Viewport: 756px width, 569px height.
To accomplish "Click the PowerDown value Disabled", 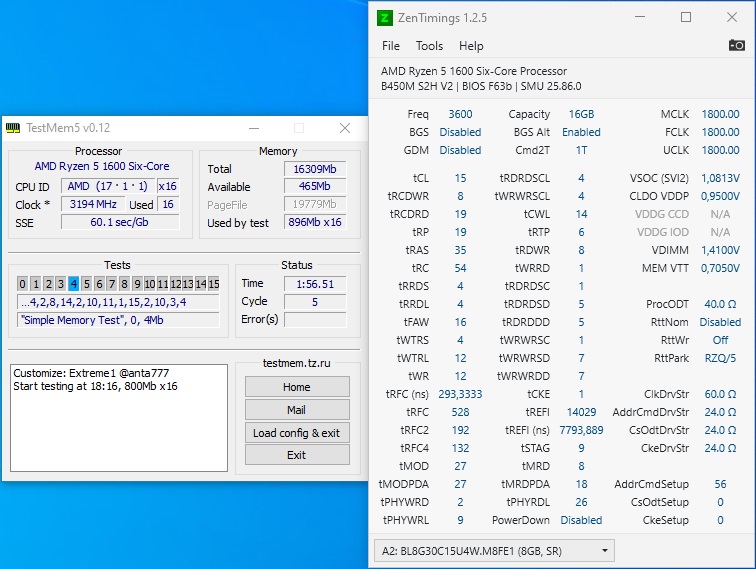I will 581,520.
